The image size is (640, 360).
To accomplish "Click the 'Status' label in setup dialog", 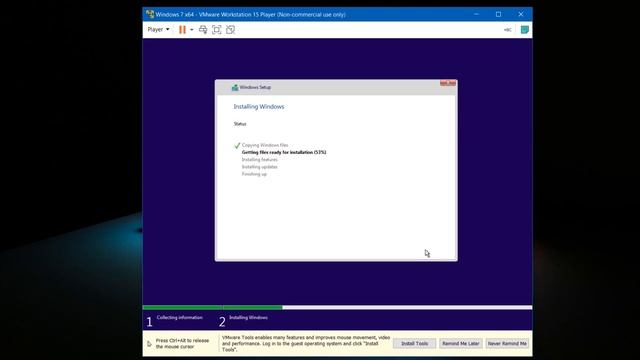I will point(240,124).
